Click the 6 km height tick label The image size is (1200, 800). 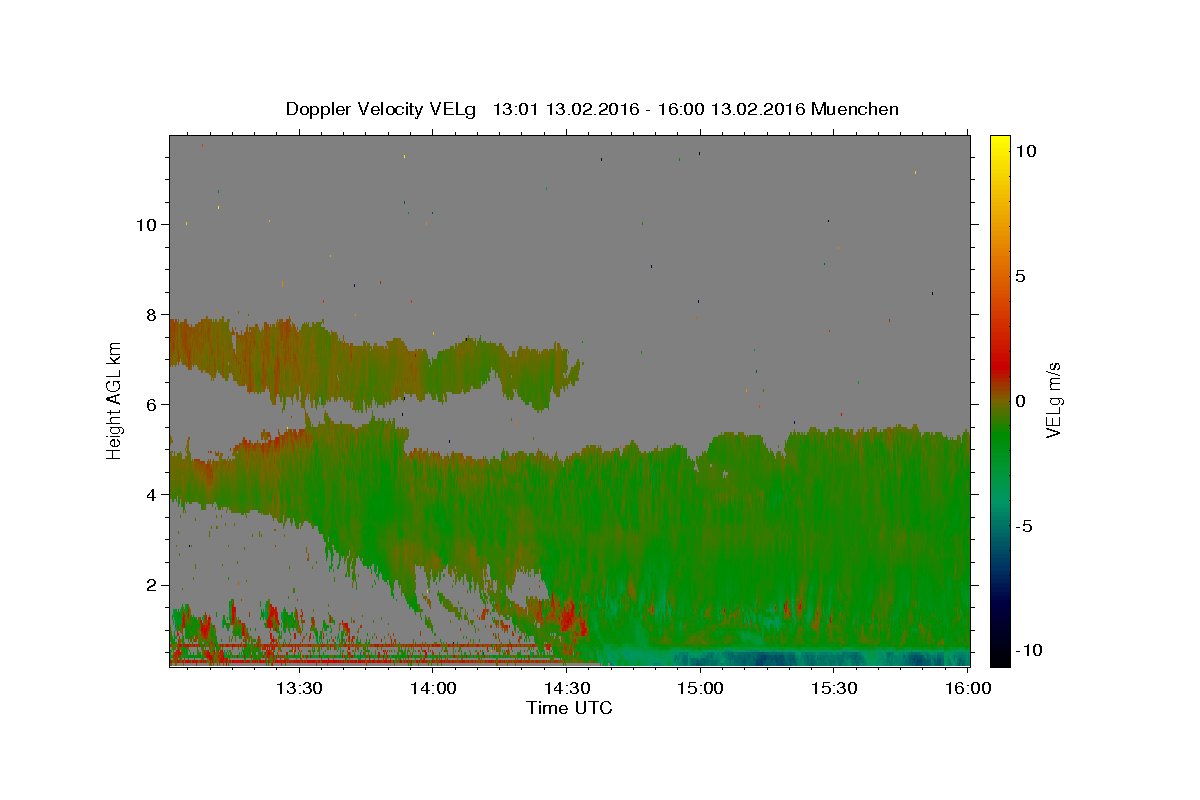pos(152,404)
